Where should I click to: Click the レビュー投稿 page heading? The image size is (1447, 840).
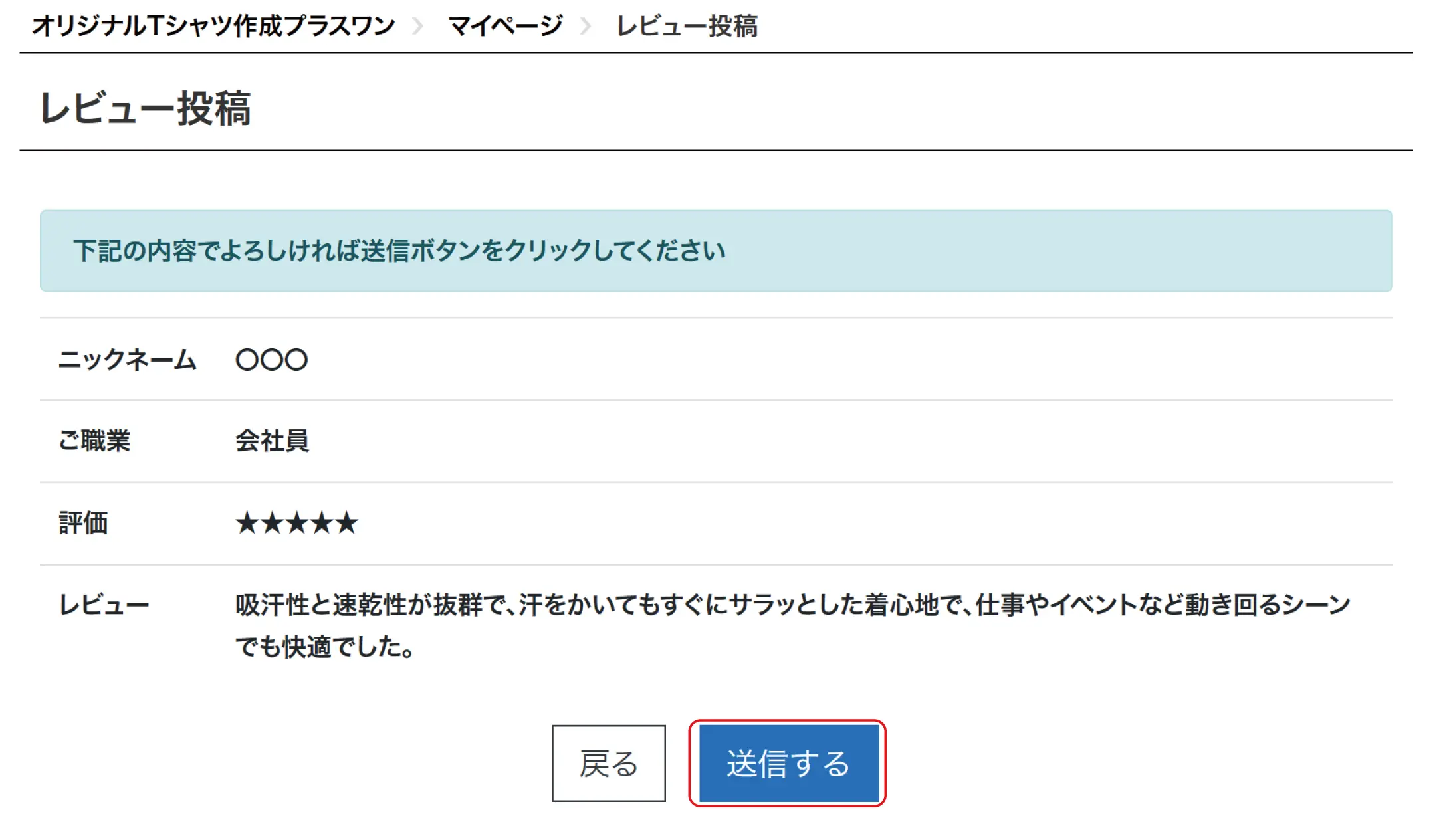click(x=145, y=108)
